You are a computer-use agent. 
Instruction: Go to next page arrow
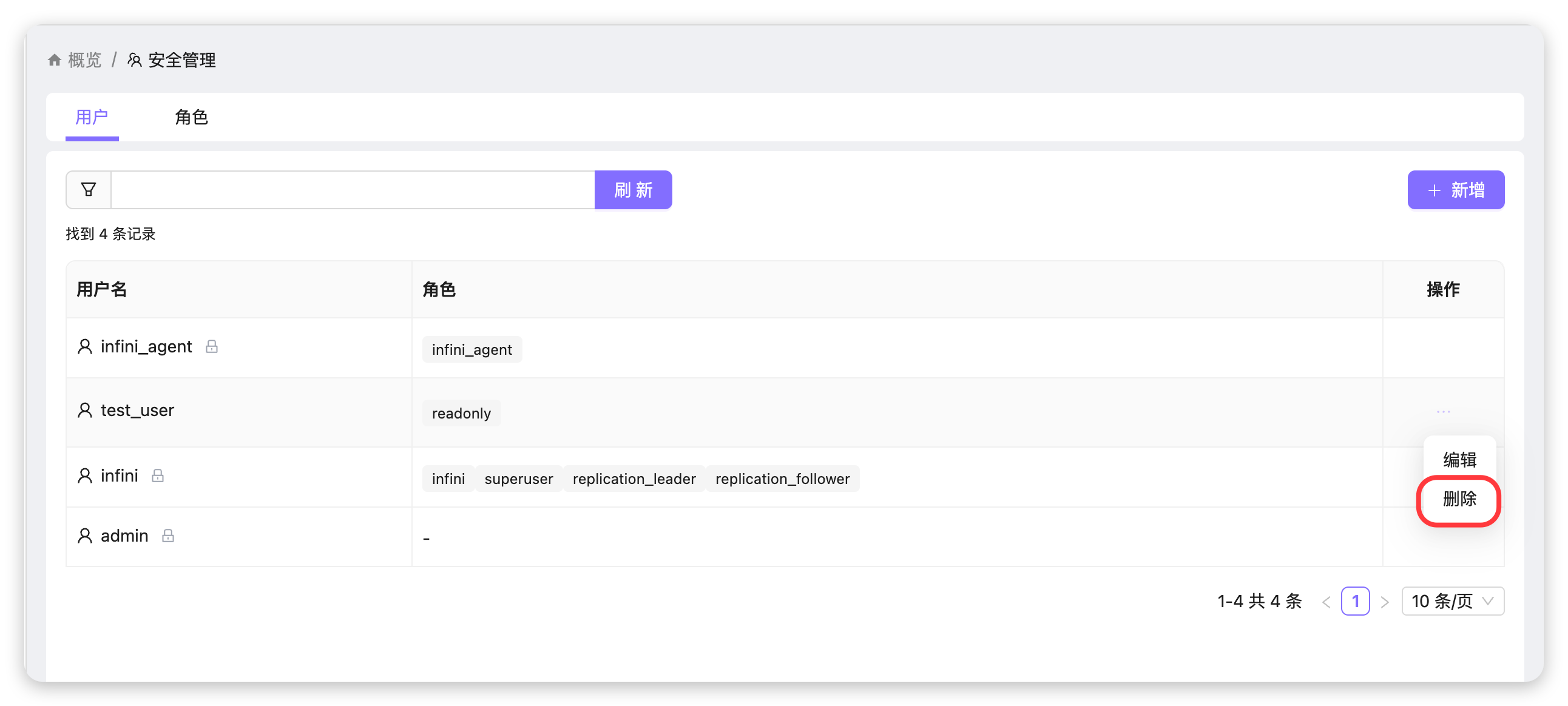click(1385, 602)
